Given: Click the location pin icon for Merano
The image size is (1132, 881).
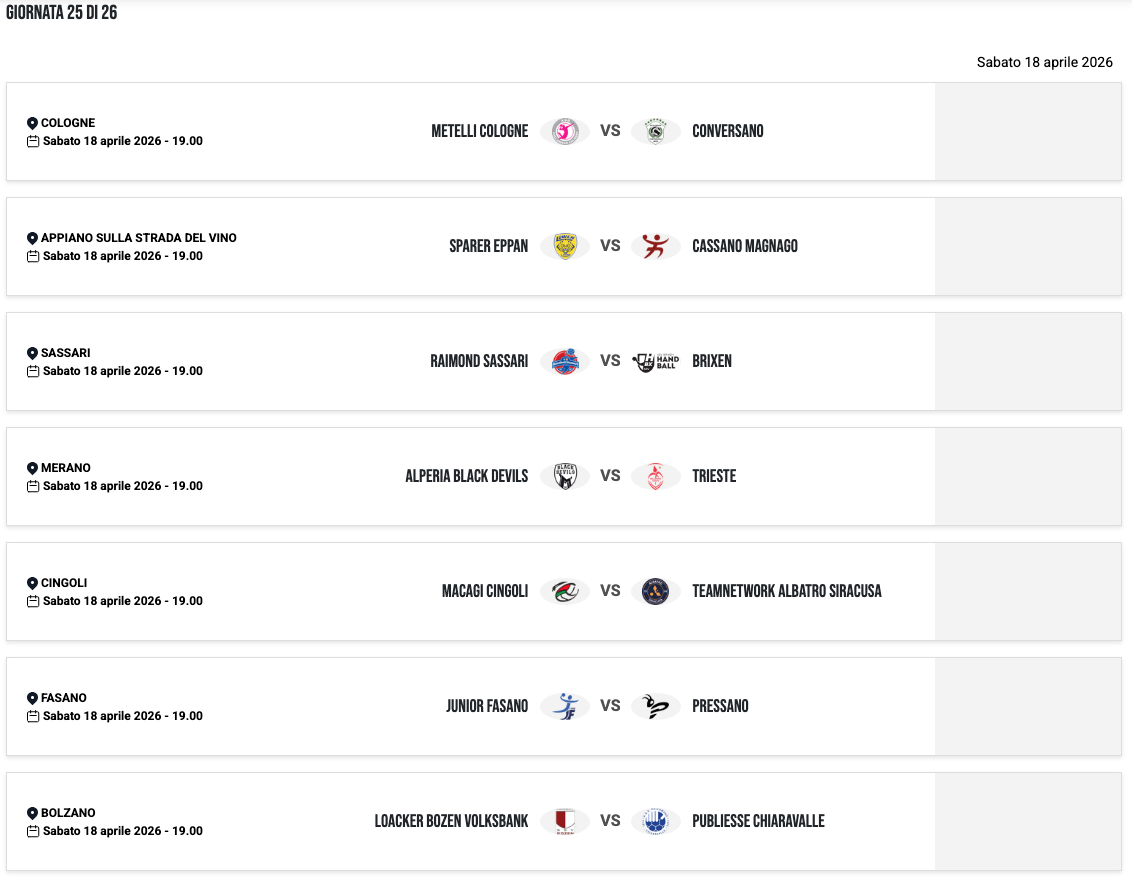Looking at the screenshot, I should point(32,468).
